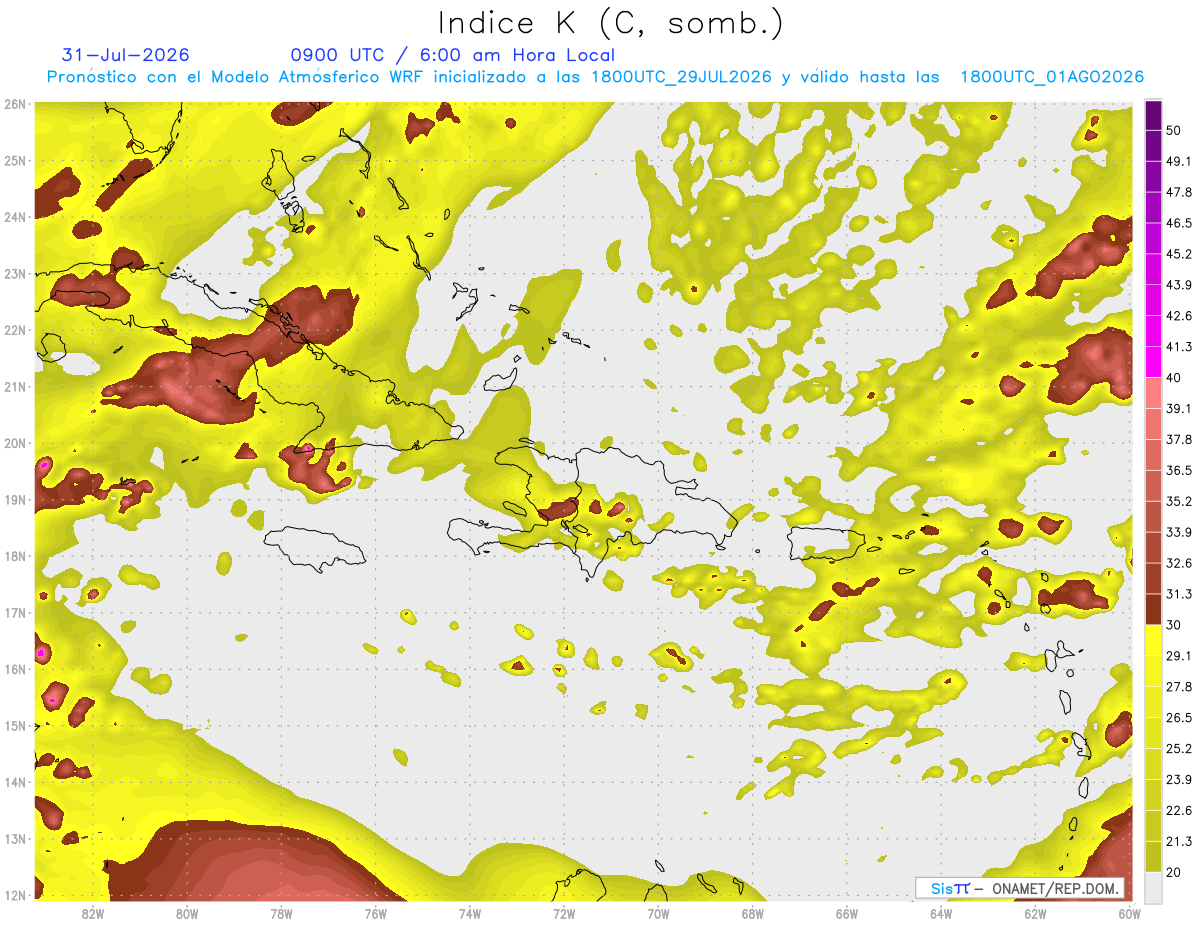The height and width of the screenshot is (927, 1200).
Task: Click the "20N" latitude label
Action: tap(15, 443)
